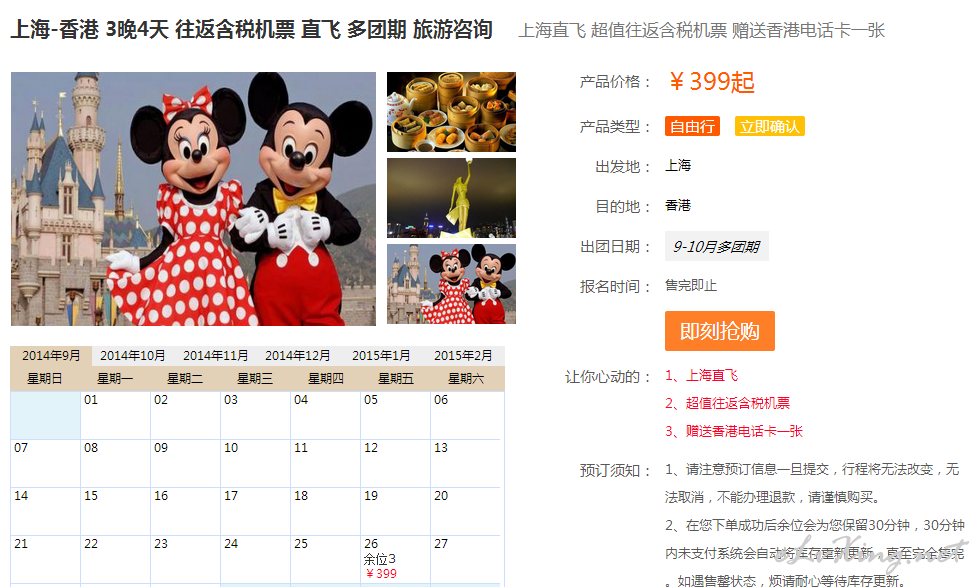Screen dimensions: 979x587
Task: Select calendar date 27
Action: pyautogui.click(x=466, y=560)
